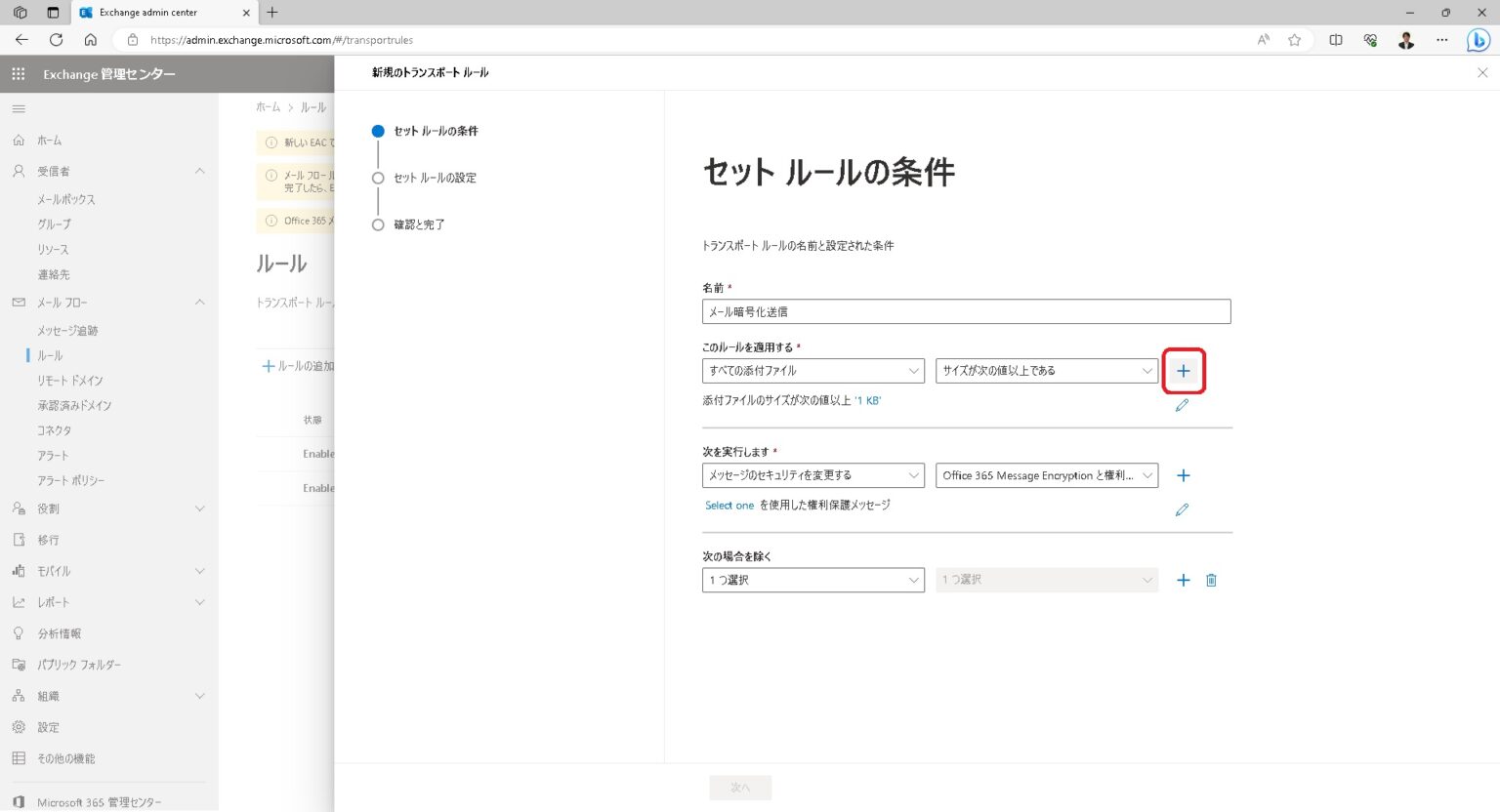
Task: Open the すべての添付ファイル condition dropdown
Action: pos(812,371)
